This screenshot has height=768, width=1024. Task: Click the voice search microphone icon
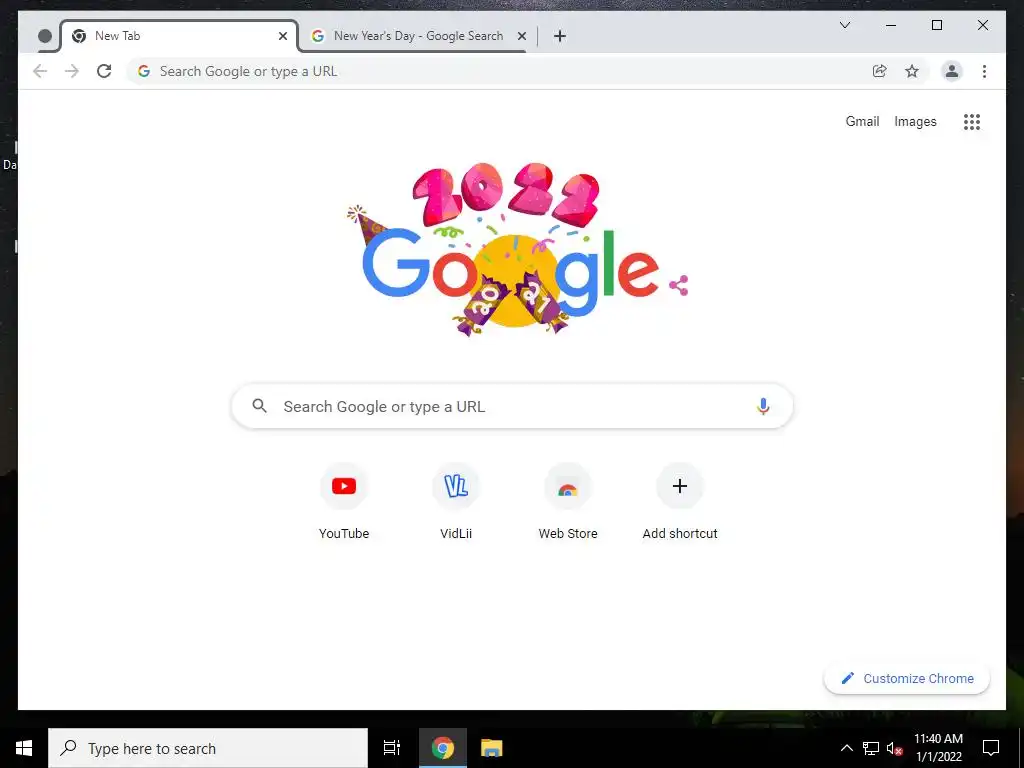763,406
